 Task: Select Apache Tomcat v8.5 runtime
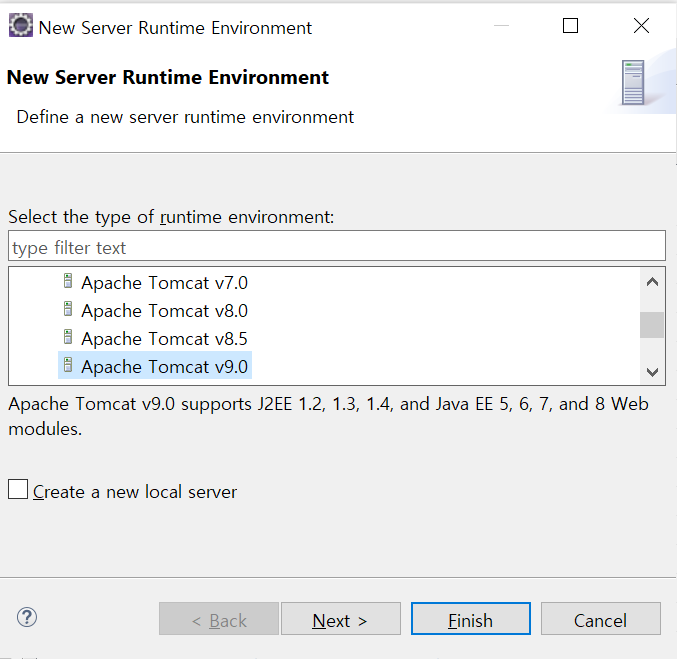click(x=164, y=339)
